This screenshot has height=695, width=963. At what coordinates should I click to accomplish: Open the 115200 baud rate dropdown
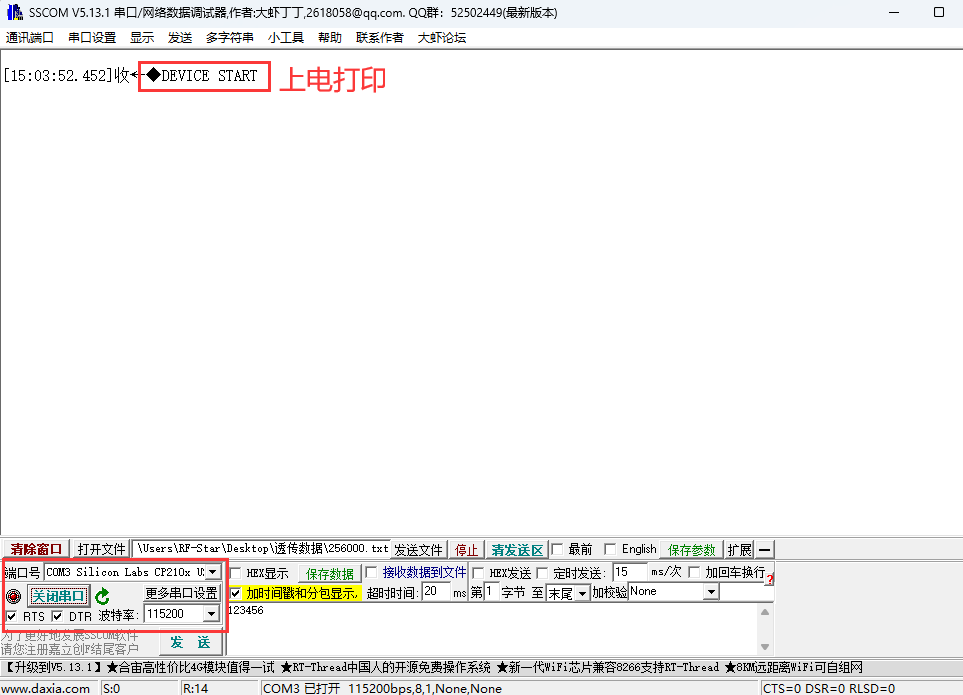coord(211,613)
